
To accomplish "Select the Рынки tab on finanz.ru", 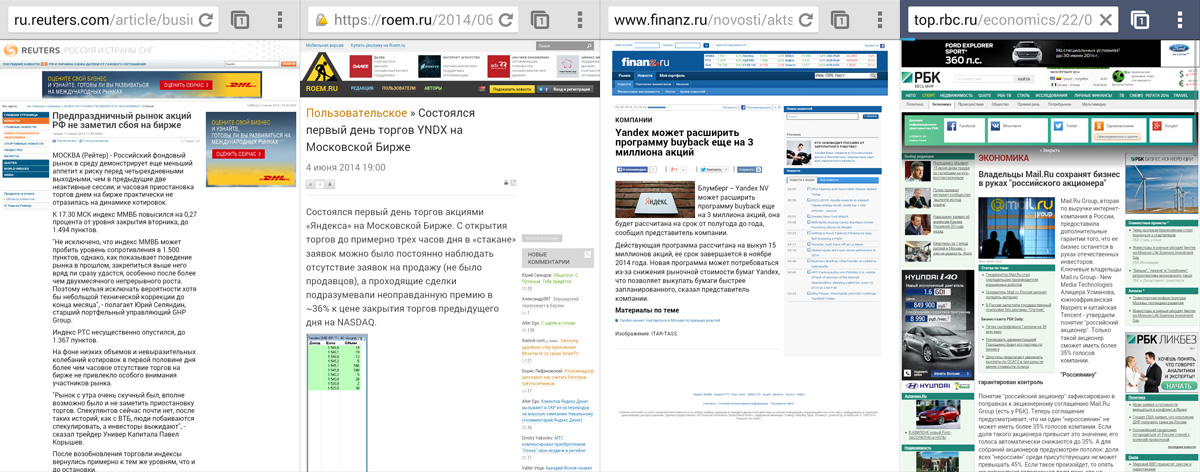I will coord(625,76).
